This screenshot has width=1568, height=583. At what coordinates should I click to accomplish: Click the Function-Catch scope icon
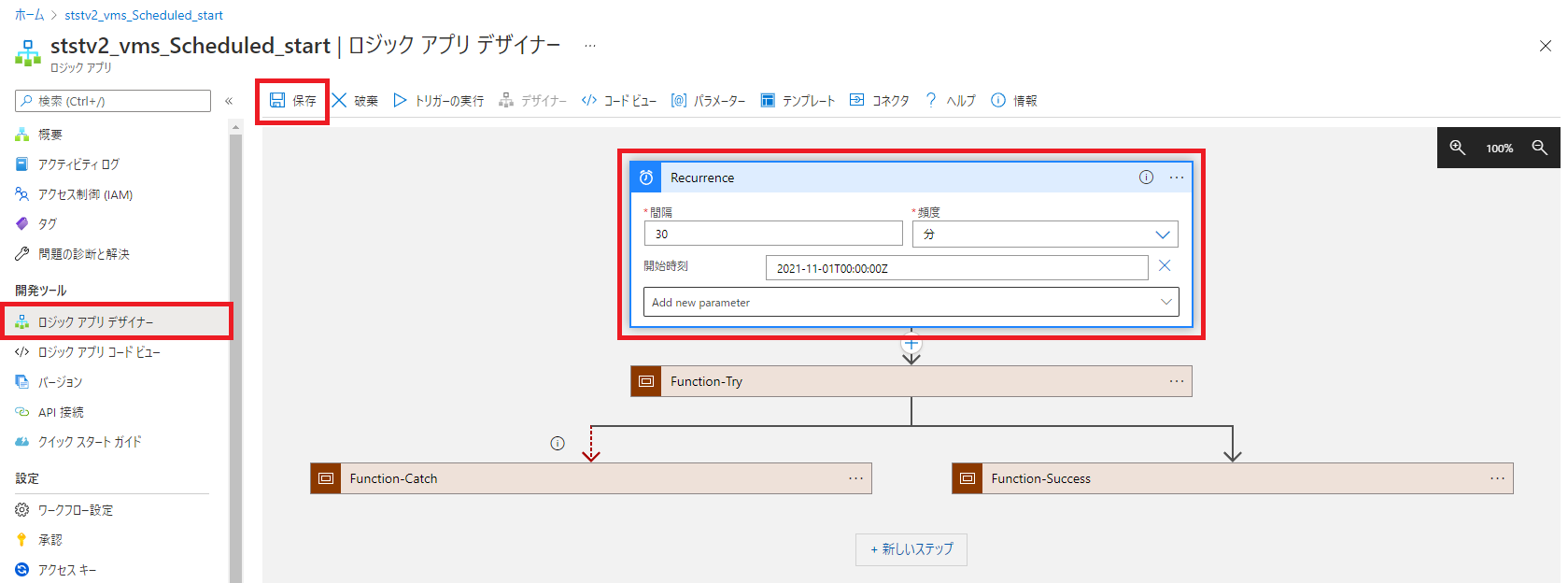[326, 478]
